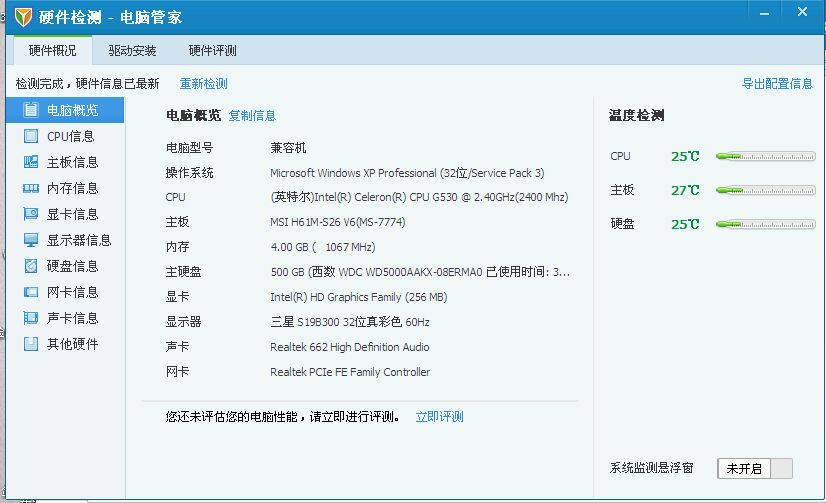The width and height of the screenshot is (826, 503).
Task: Click the 温度检测 heading
Action: pyautogui.click(x=636, y=115)
